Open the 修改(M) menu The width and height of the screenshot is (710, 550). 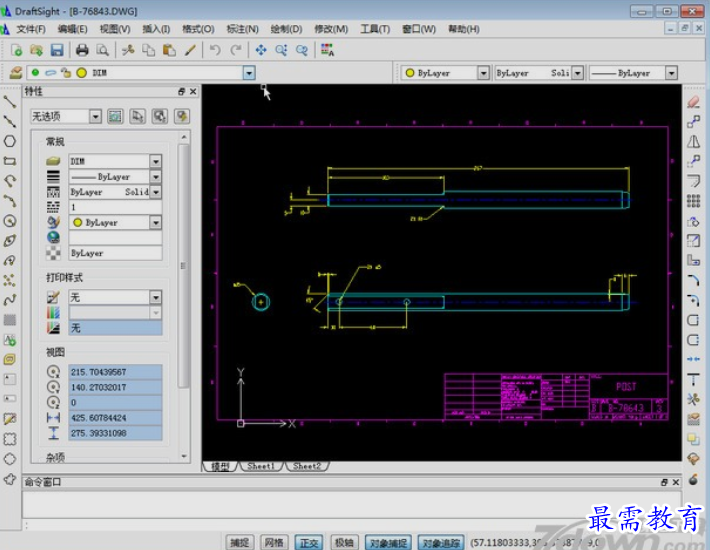(x=331, y=29)
